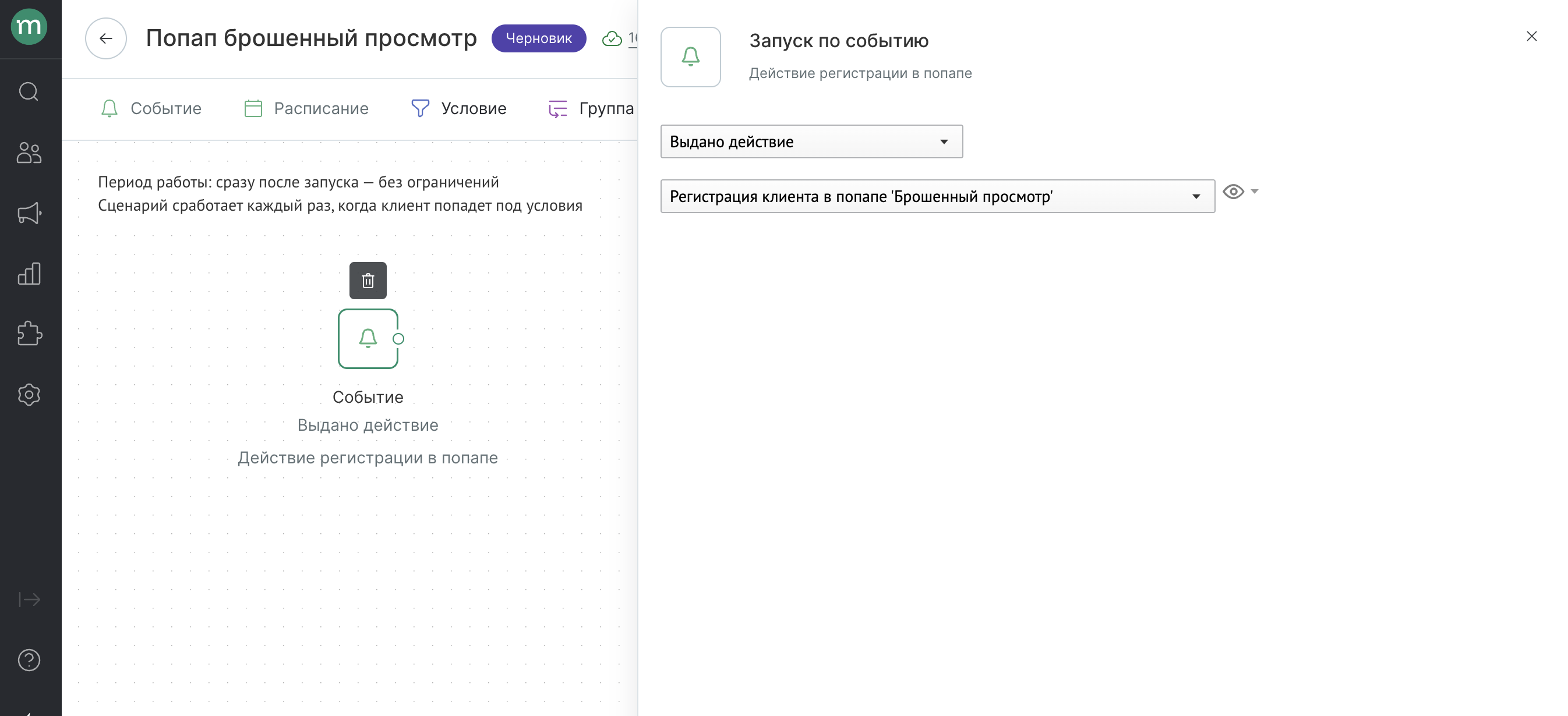Click the scenario title Попап брошенный просмотр
This screenshot has height=716, width=1568.
tap(311, 38)
